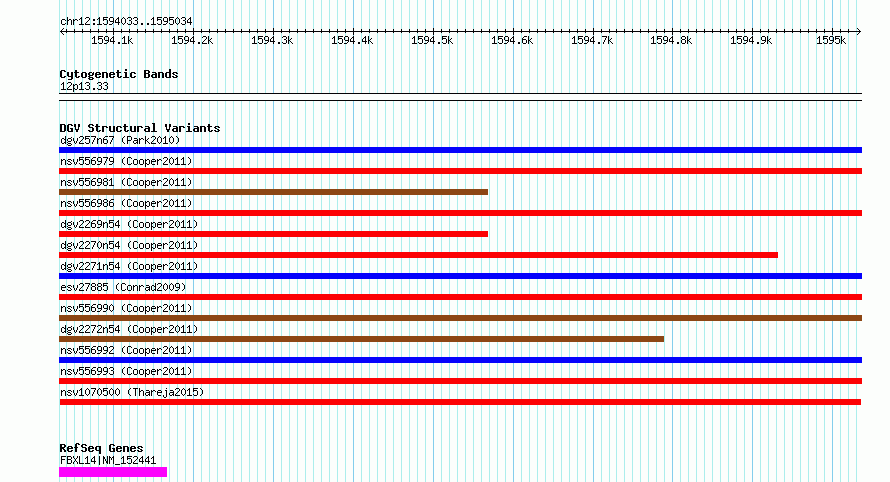
Task: Click the 1595k ruler tick label
Action: coord(831,40)
